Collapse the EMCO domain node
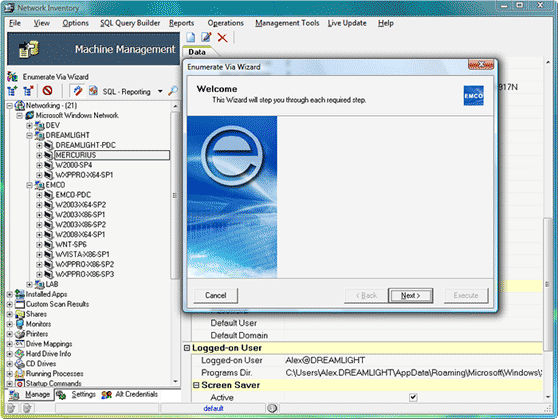 click(x=30, y=185)
